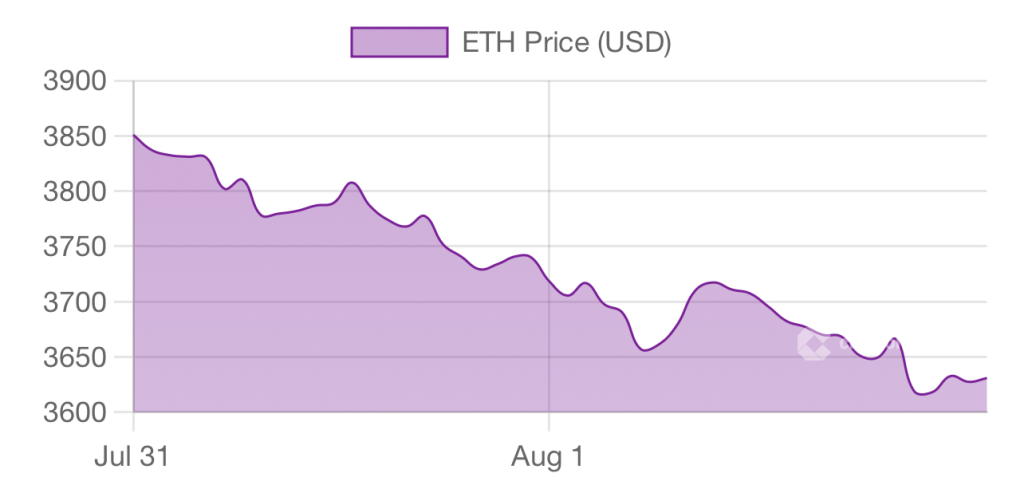Image resolution: width=1024 pixels, height=485 pixels.
Task: Click the 3850 y-axis label
Action: click(75, 136)
